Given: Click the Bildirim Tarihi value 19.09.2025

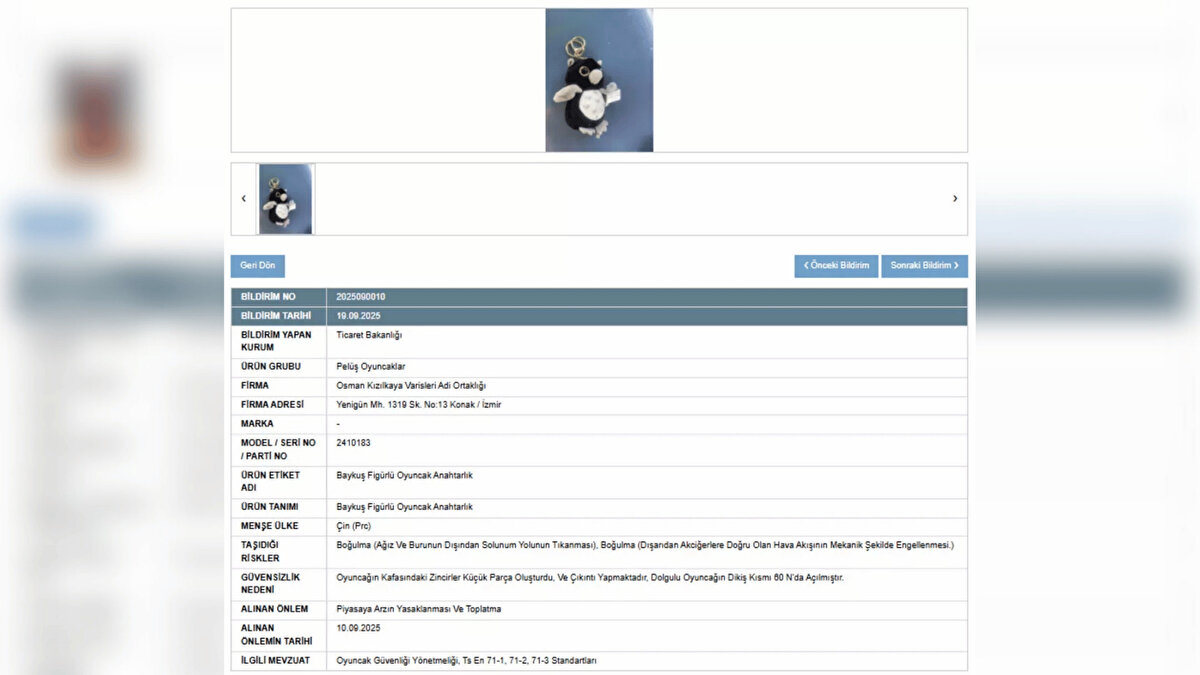Looking at the screenshot, I should click(358, 316).
